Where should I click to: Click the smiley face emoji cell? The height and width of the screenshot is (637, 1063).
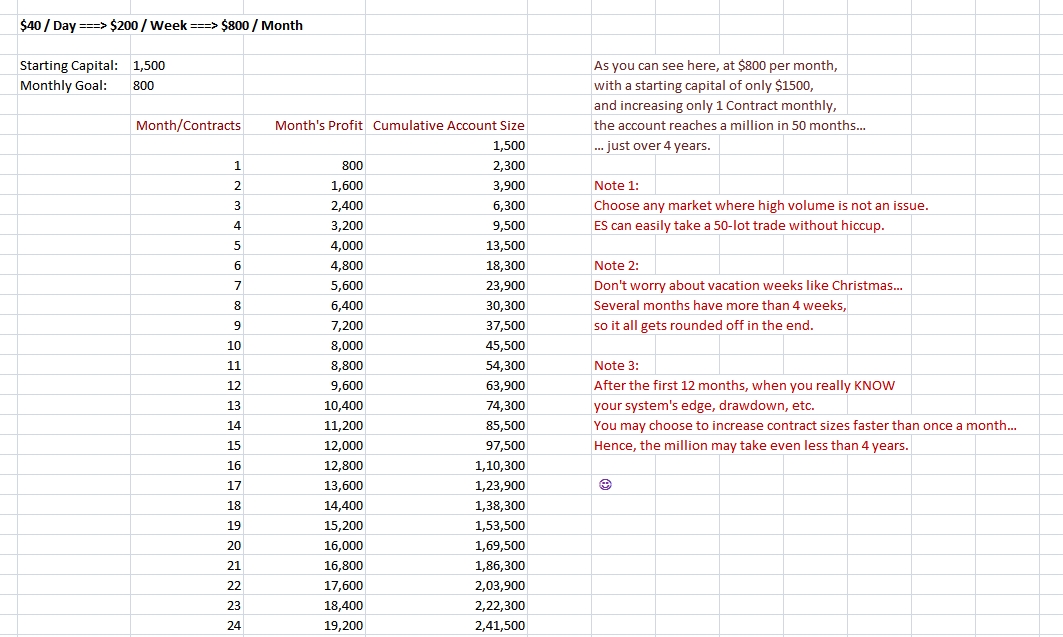point(605,485)
